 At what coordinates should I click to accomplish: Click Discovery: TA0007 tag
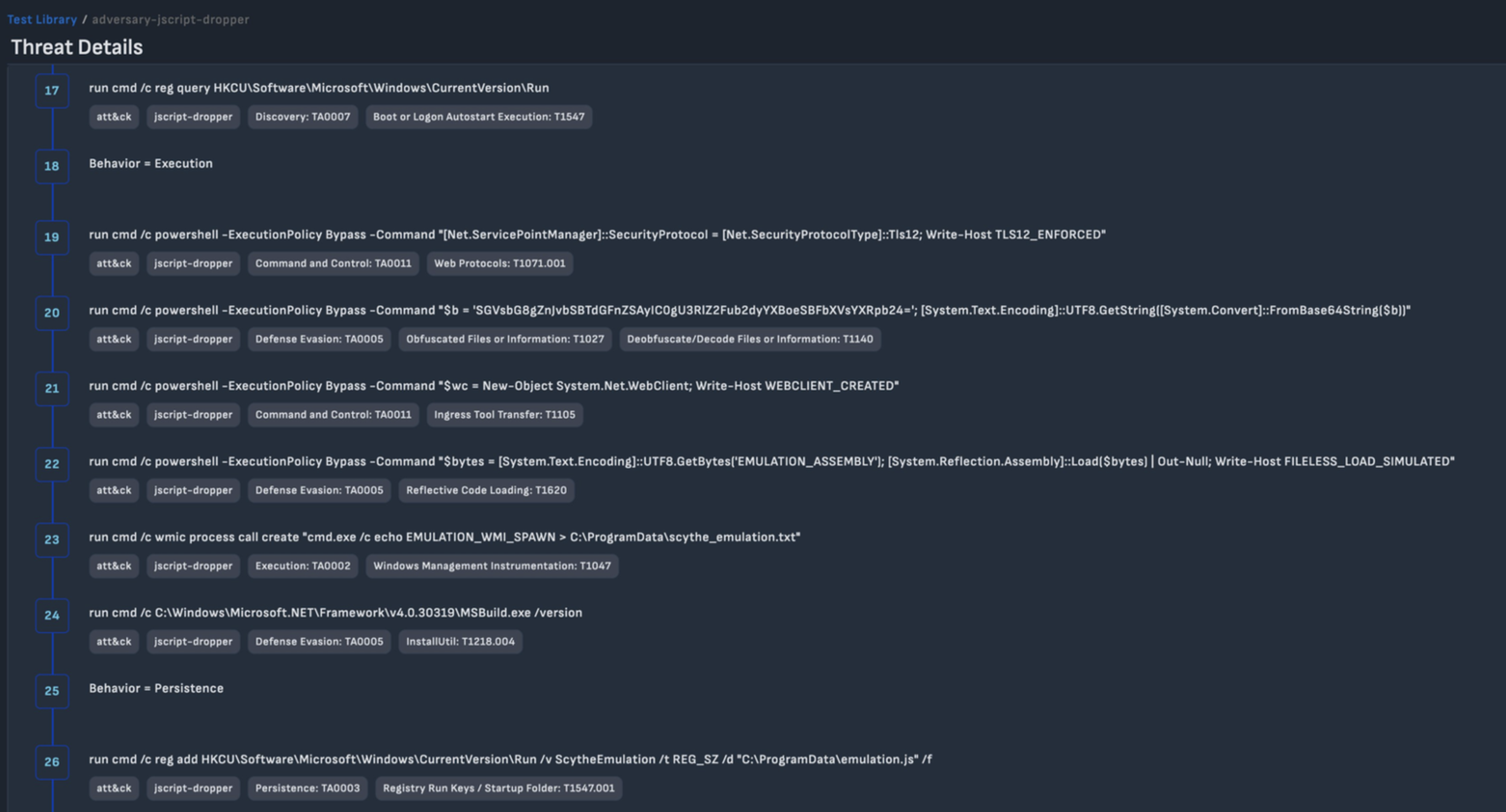pos(302,117)
